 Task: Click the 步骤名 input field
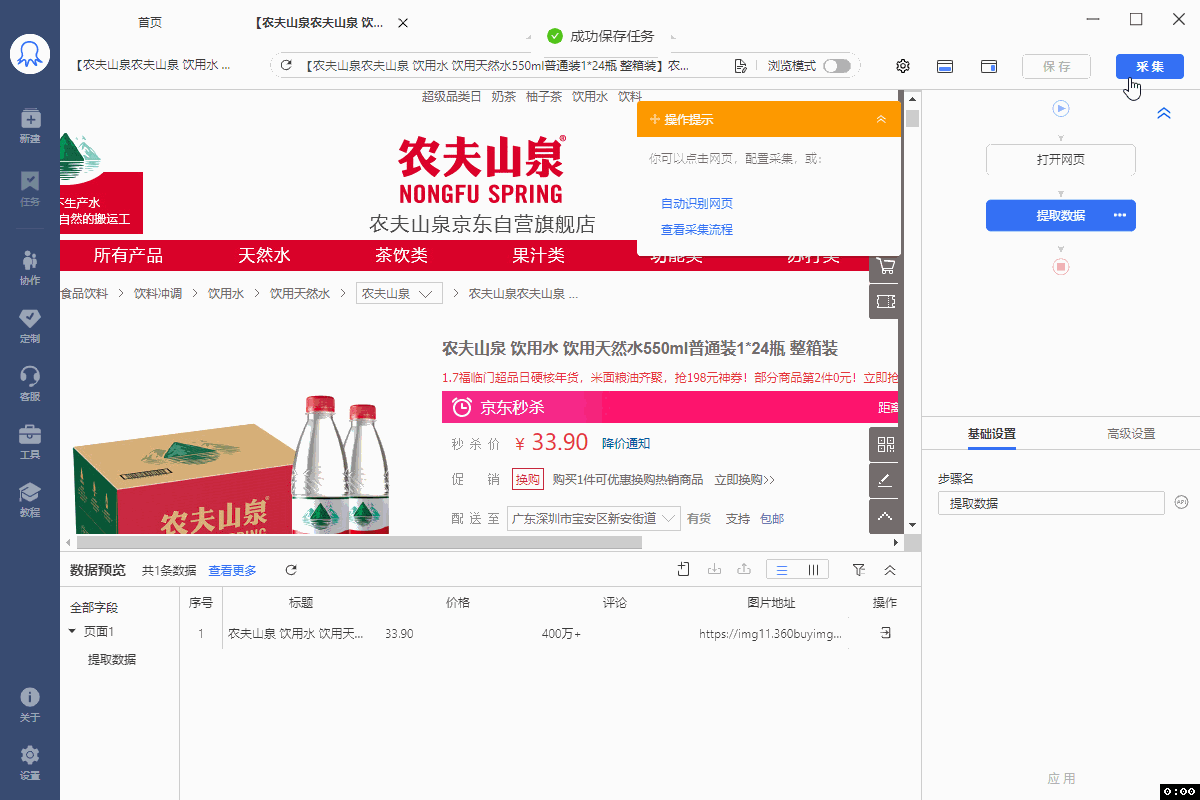(1051, 503)
